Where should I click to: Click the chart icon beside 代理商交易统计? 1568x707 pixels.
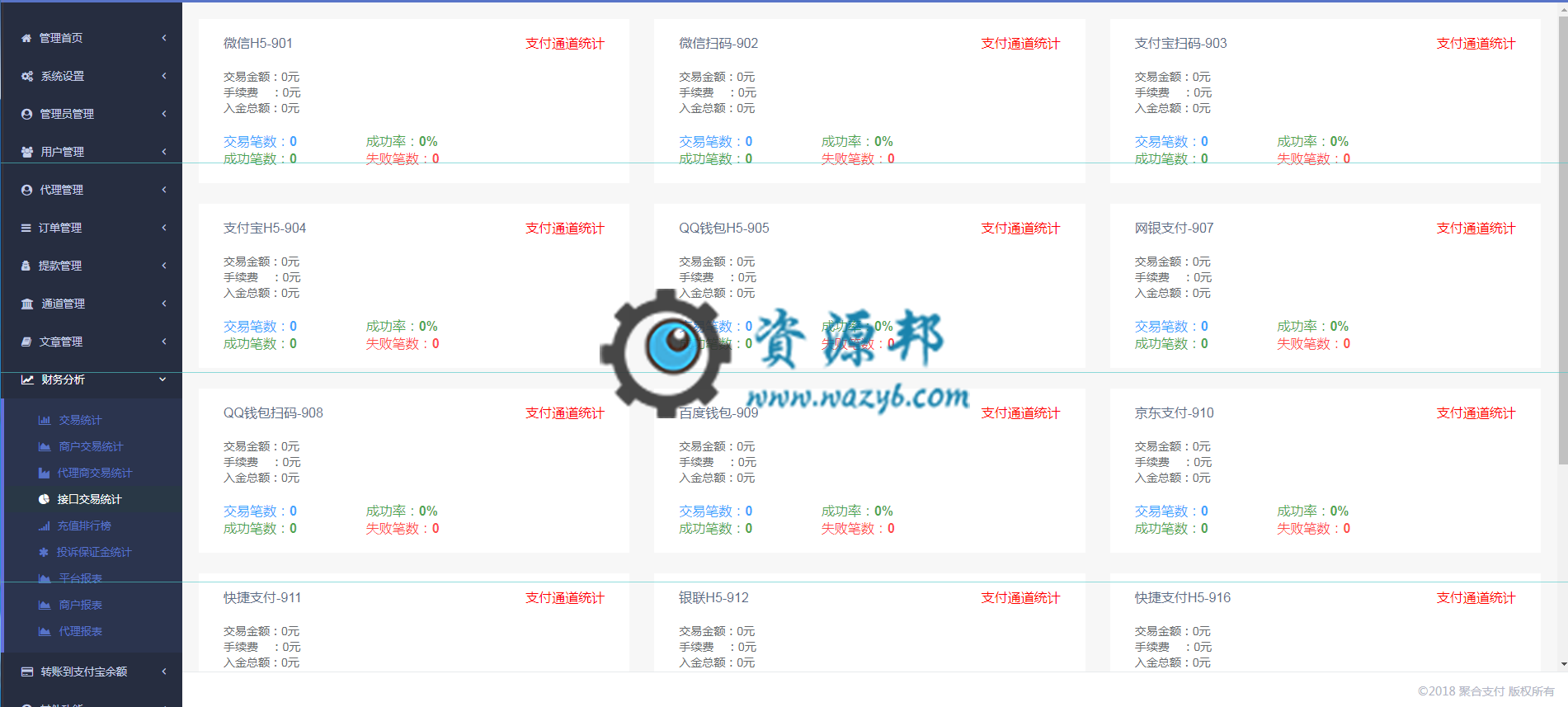pos(45,473)
